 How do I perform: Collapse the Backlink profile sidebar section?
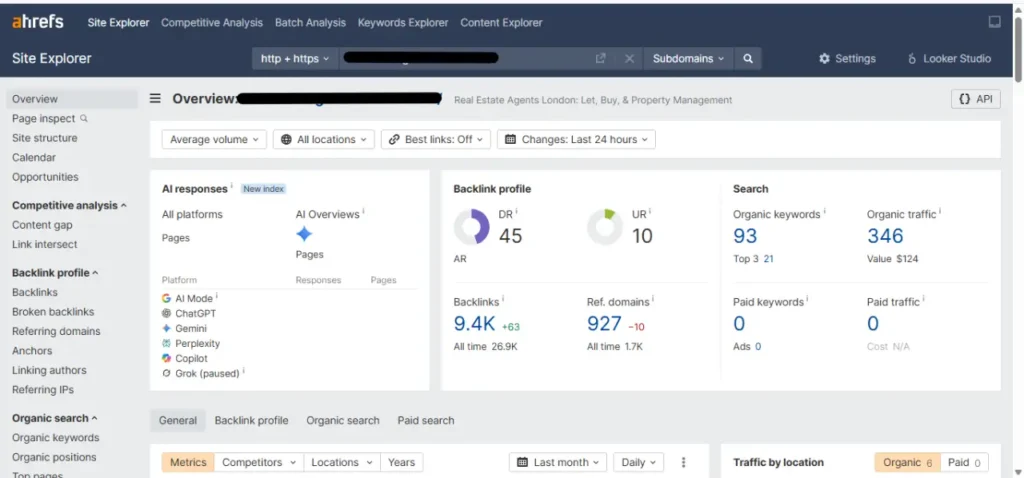(x=55, y=273)
